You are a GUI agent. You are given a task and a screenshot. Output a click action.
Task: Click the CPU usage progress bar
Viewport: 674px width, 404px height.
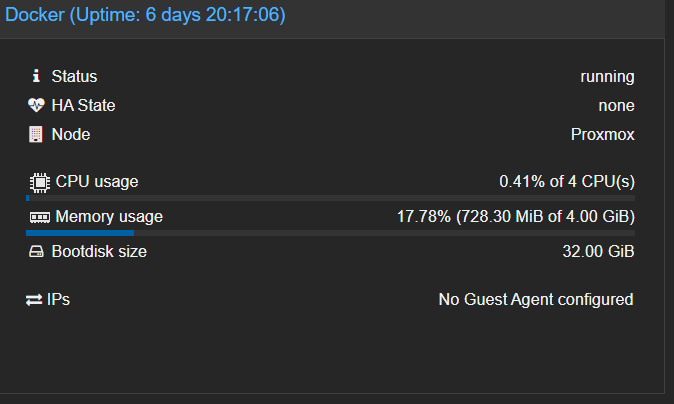pos(330,198)
